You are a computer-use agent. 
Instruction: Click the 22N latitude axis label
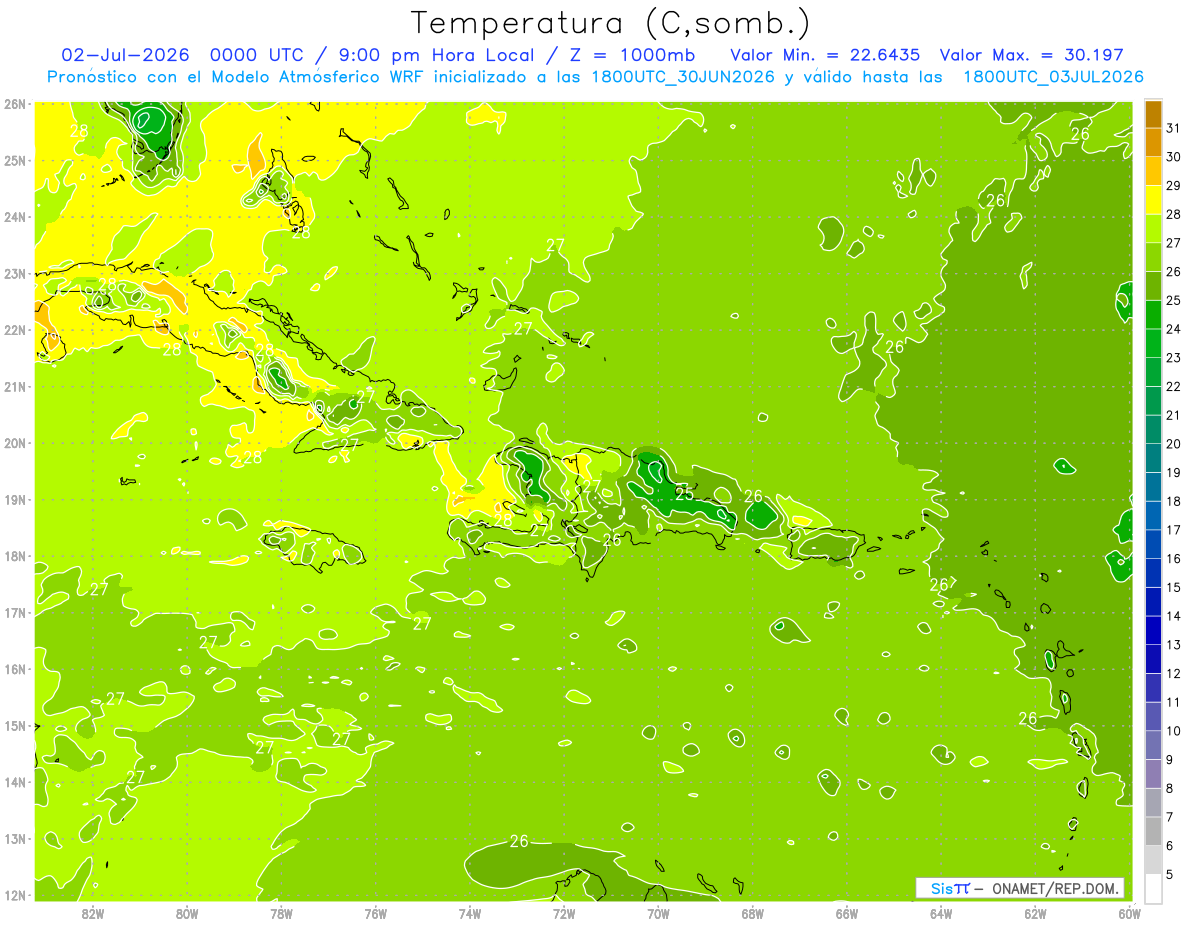tap(15, 330)
